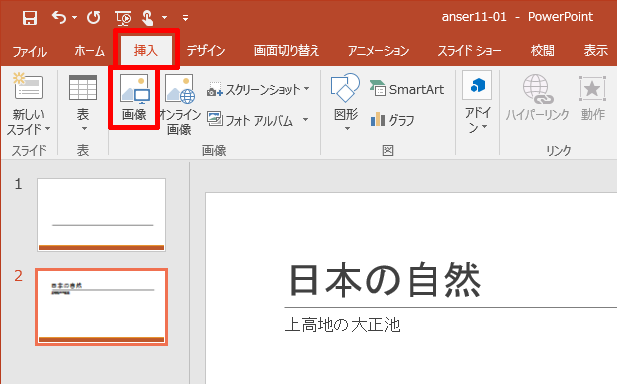Image resolution: width=617 pixels, height=384 pixels.
Task: Expand フォト アルバム dropdown arrow
Action: (x=306, y=119)
